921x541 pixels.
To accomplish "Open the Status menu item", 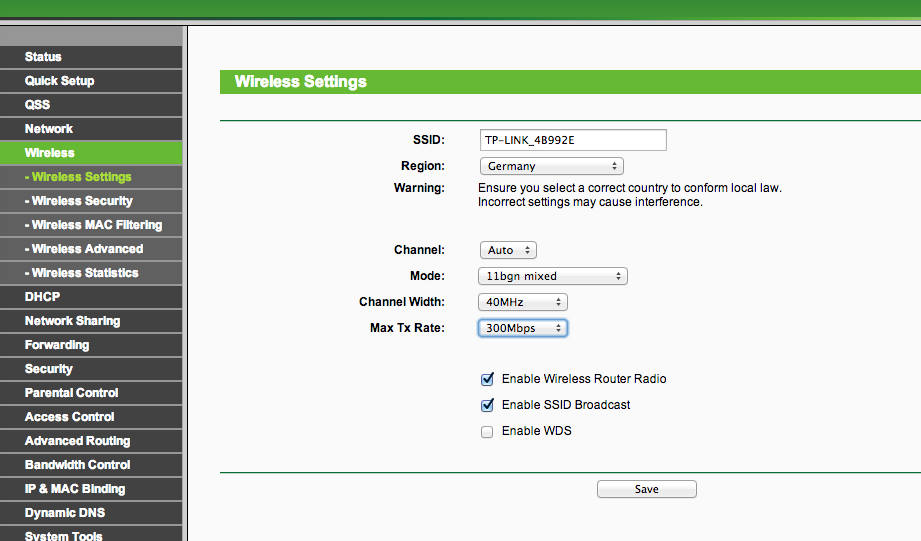I will [x=91, y=57].
